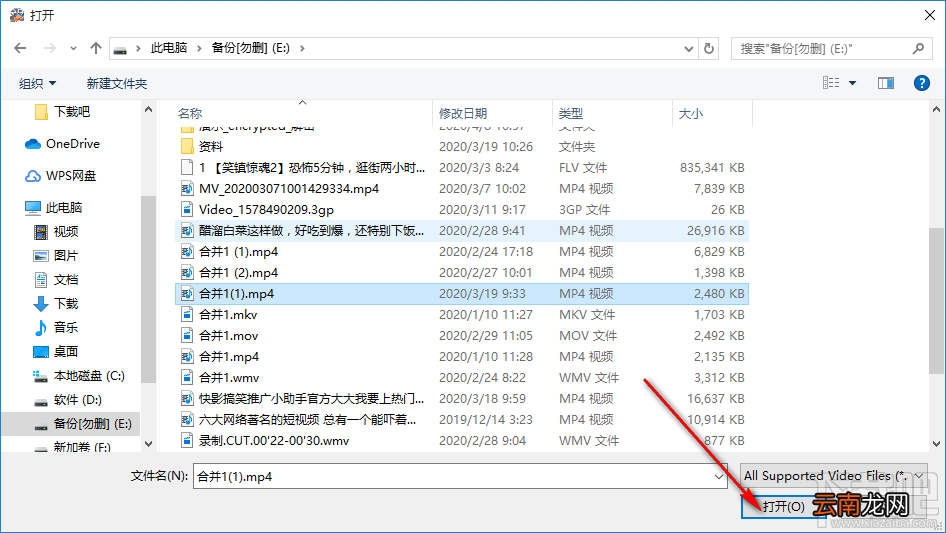Open the All Supported Video Files filter

click(x=834, y=476)
